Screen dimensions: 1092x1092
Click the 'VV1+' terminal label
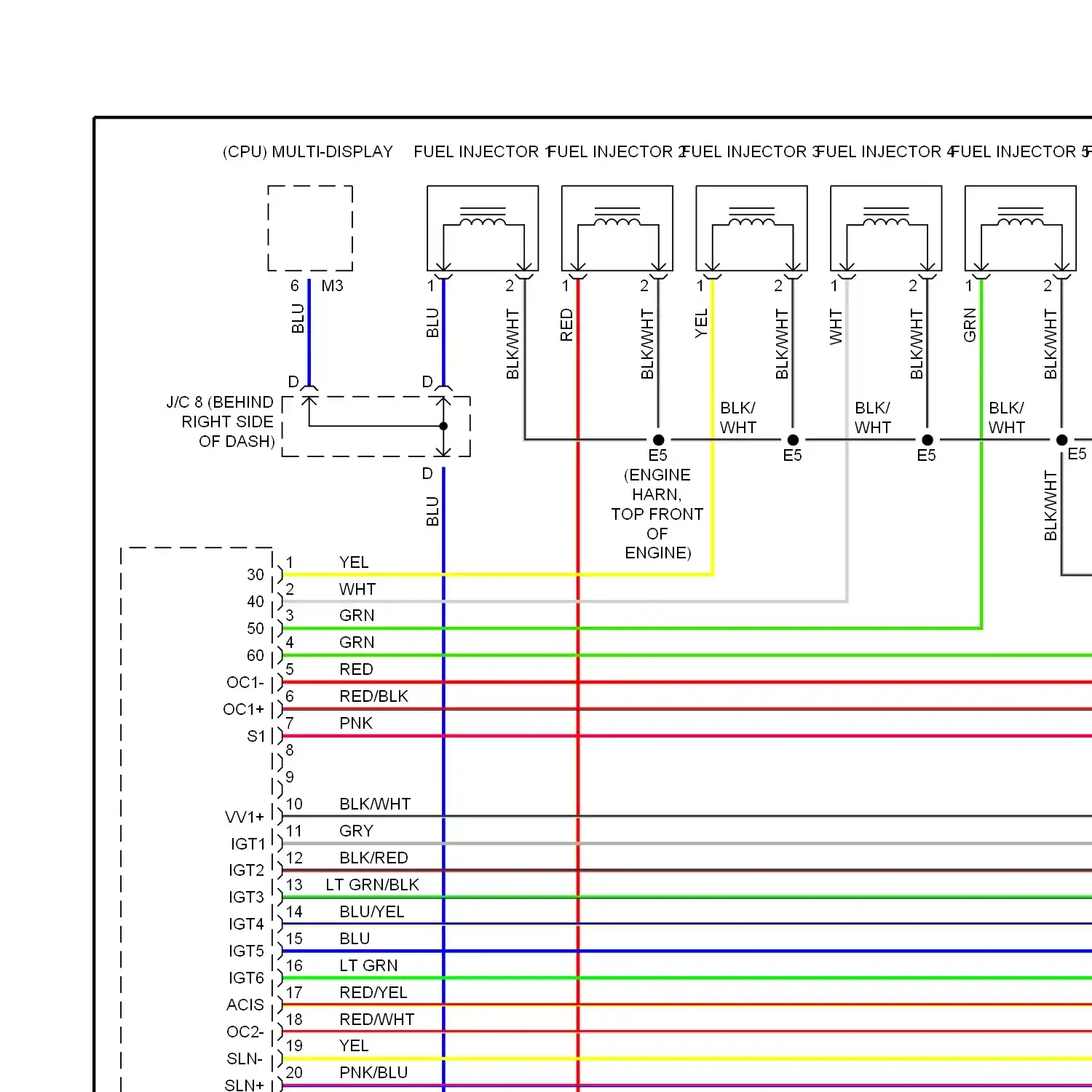[x=245, y=817]
